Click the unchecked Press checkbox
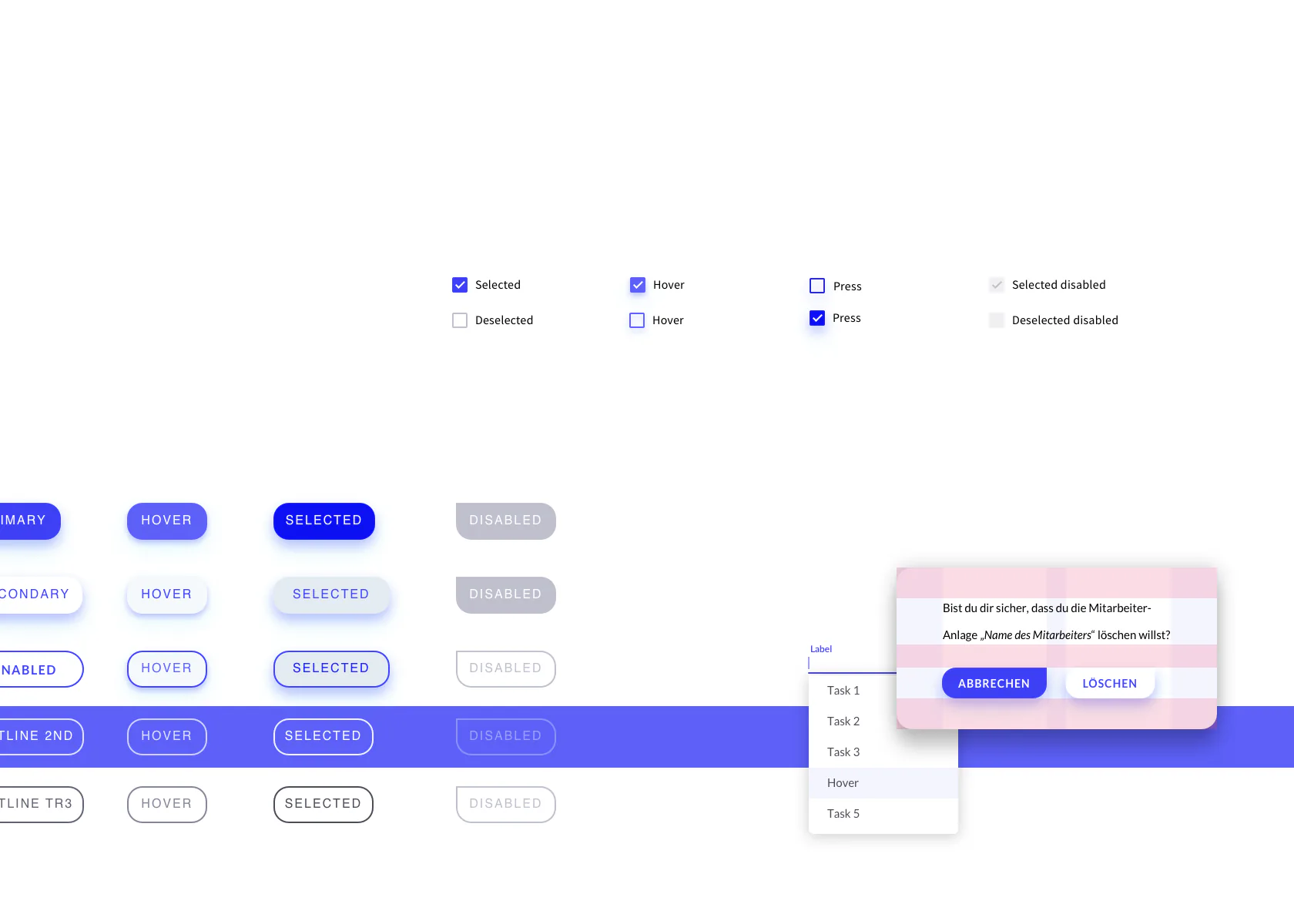This screenshot has width=1294, height=924. pyautogui.click(x=817, y=286)
